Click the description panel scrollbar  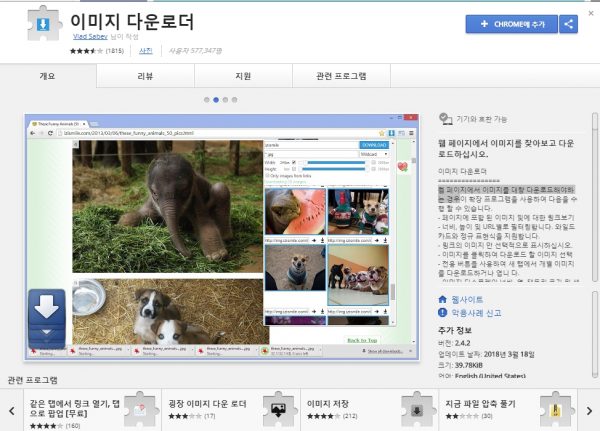tap(595, 197)
